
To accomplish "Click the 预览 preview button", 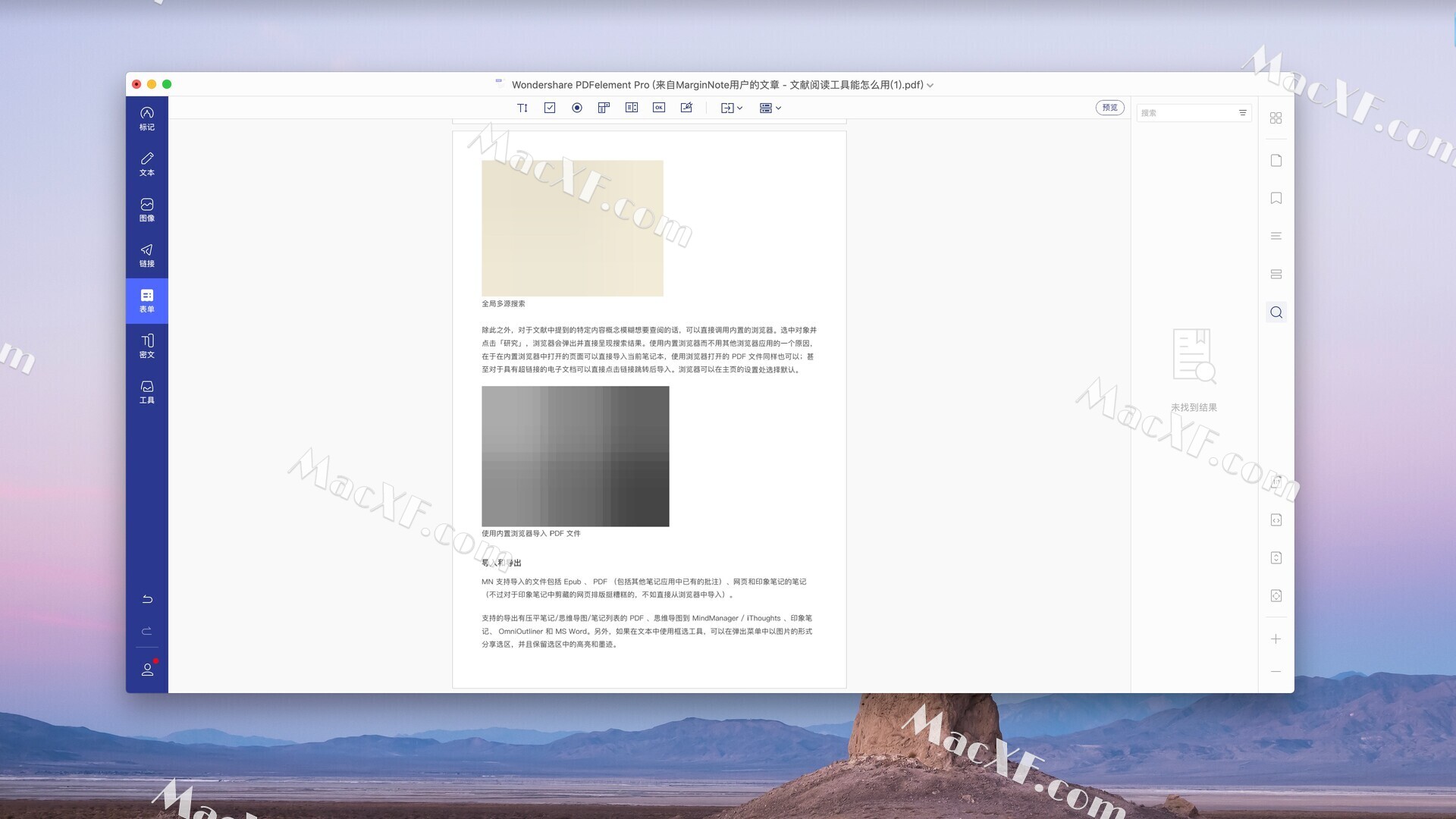I will tap(1109, 108).
